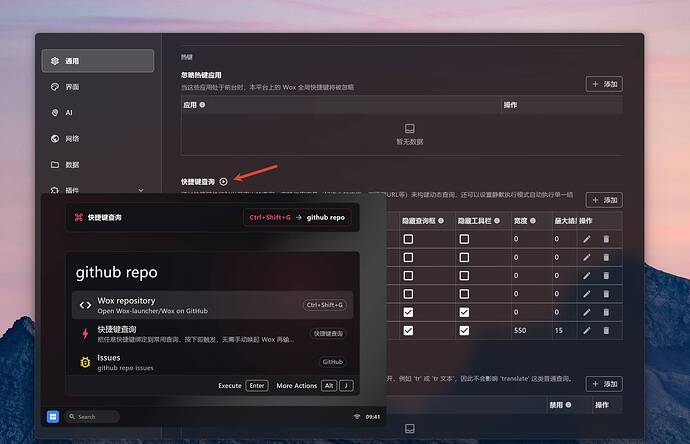Select the Issues result in the preview
690x444 pixels.
coord(213,362)
